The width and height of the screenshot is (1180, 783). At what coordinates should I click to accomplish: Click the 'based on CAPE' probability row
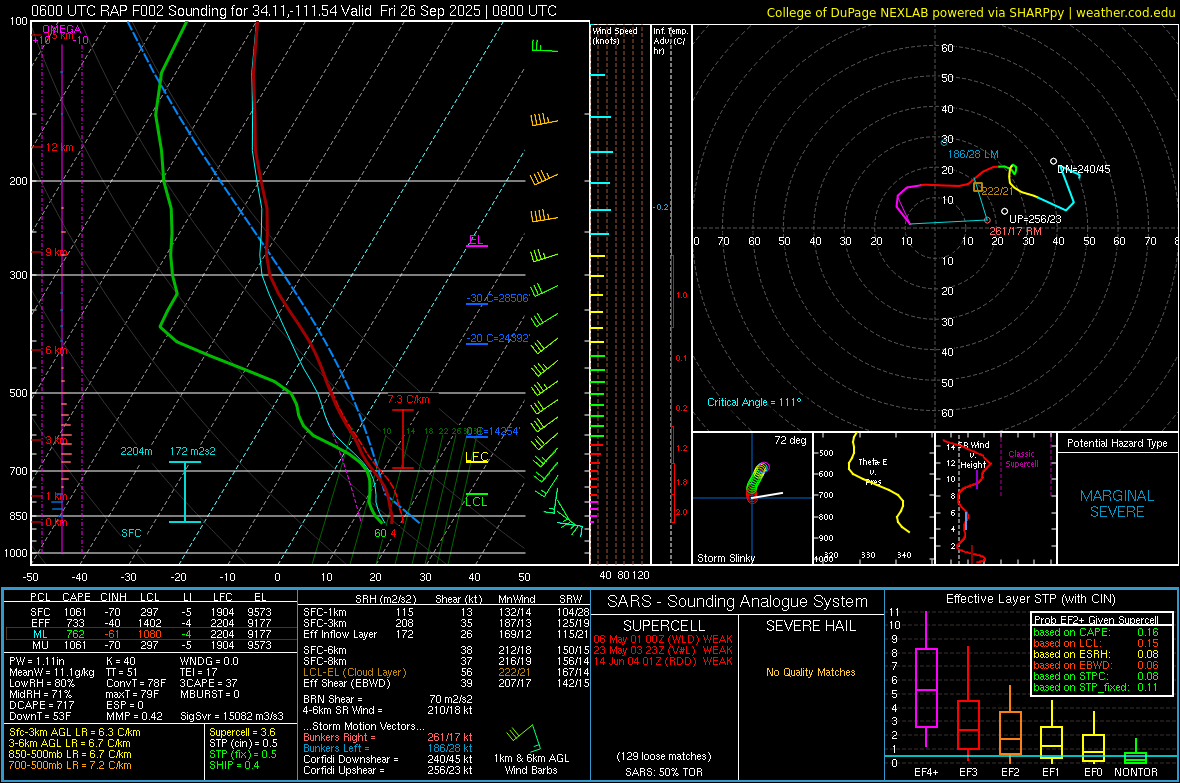(x=1096, y=632)
